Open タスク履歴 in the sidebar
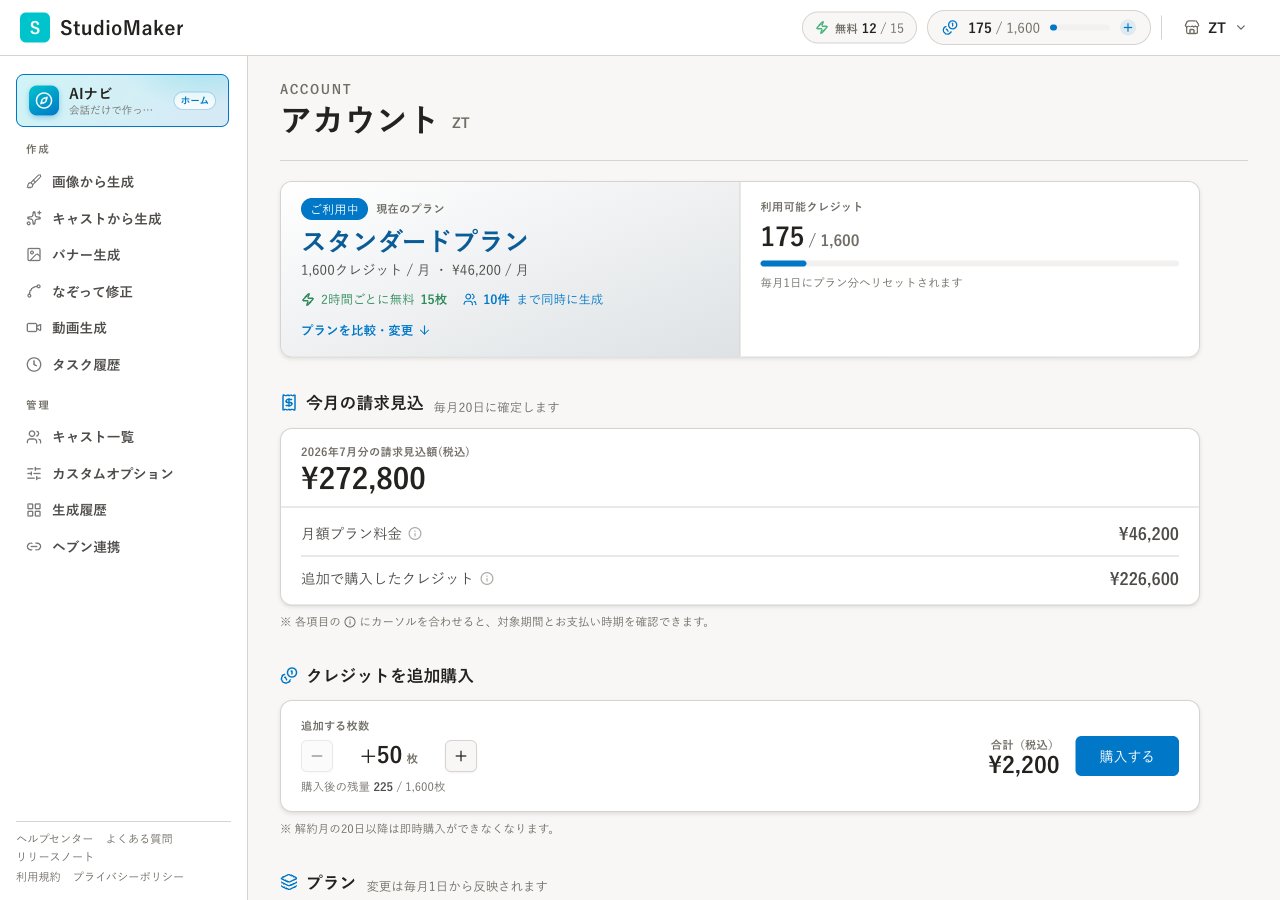Screen dimensions: 1280x900 click(x=123, y=364)
